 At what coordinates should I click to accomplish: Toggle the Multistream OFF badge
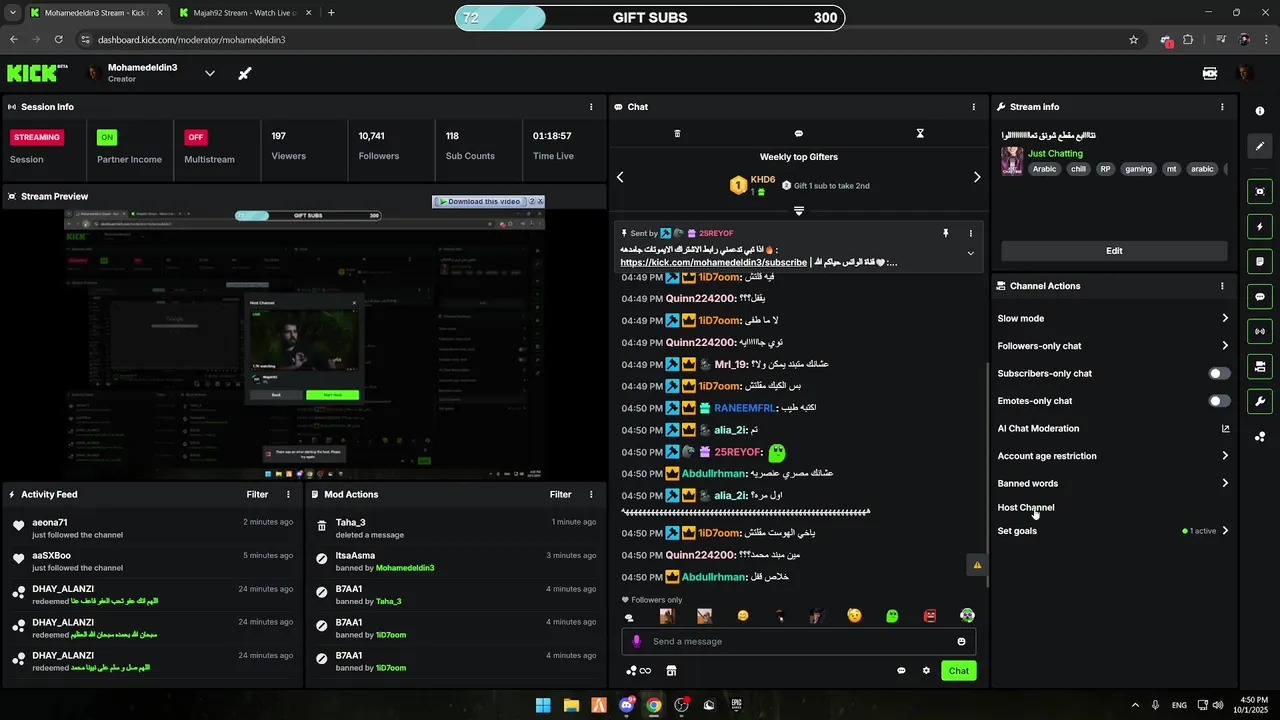click(x=196, y=137)
